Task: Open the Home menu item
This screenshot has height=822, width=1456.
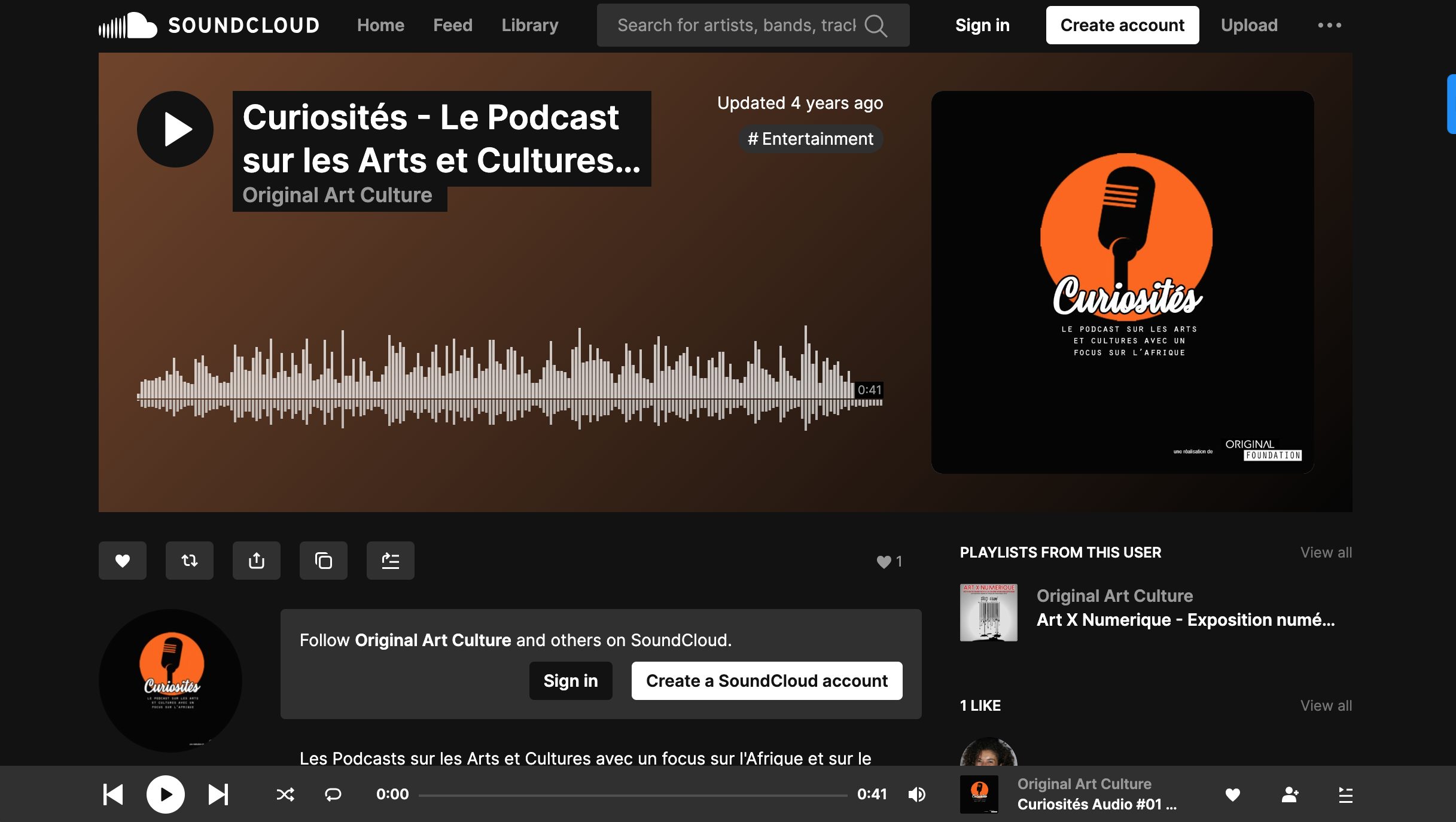Action: coord(380,25)
